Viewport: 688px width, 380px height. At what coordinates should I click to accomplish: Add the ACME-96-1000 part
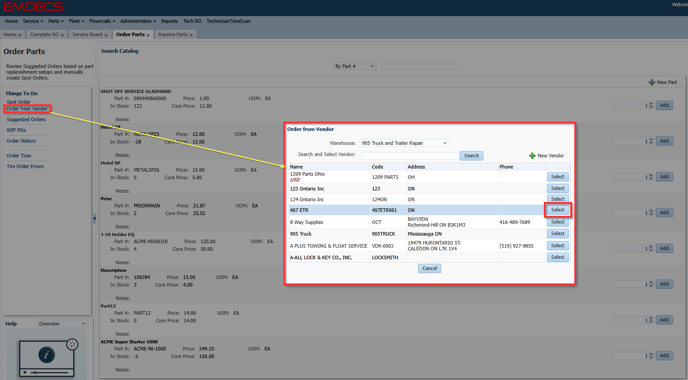point(664,355)
